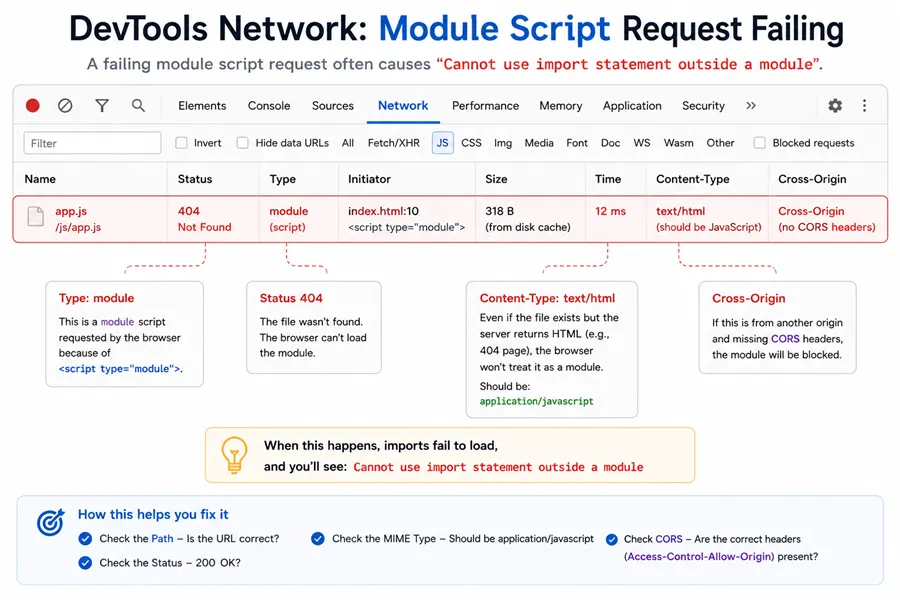Viewport: 900px width, 600px height.
Task: Click the red record network log button
Action: 33,106
